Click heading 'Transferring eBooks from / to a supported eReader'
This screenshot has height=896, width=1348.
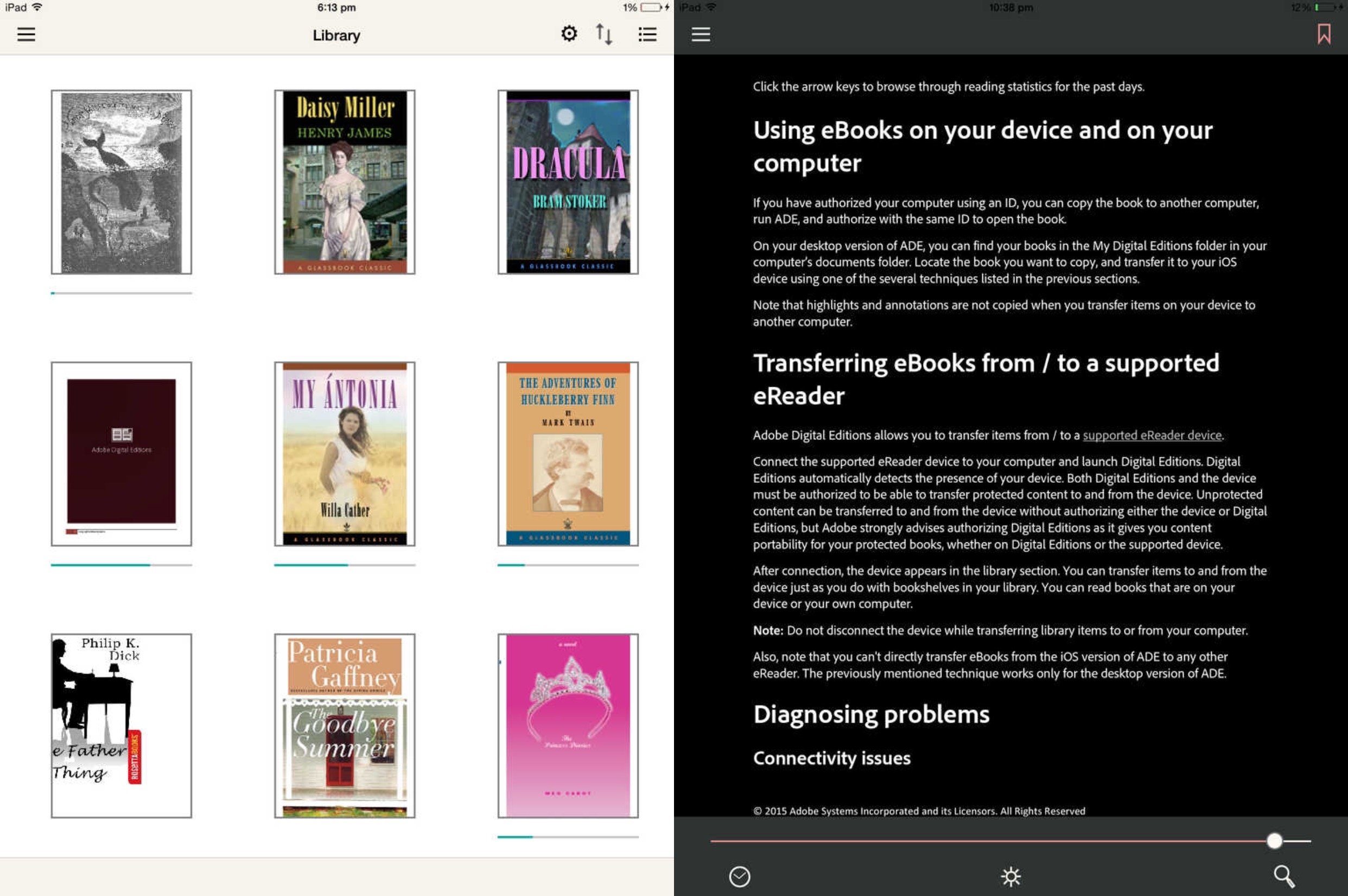click(x=986, y=380)
